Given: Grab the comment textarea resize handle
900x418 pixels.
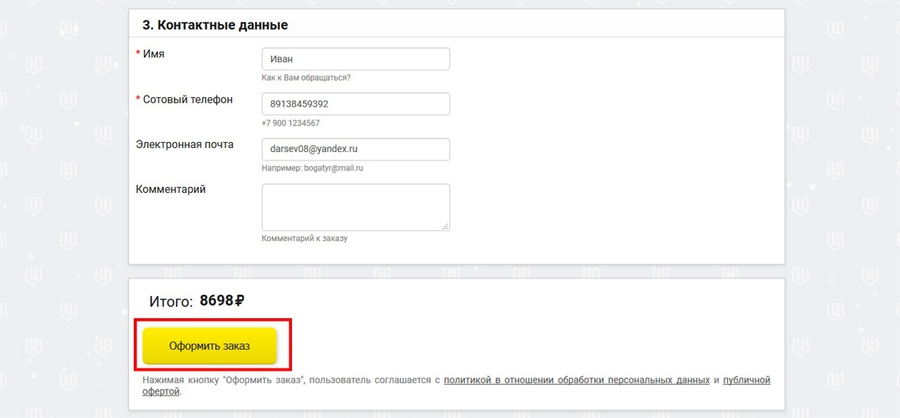Looking at the screenshot, I should (445, 226).
